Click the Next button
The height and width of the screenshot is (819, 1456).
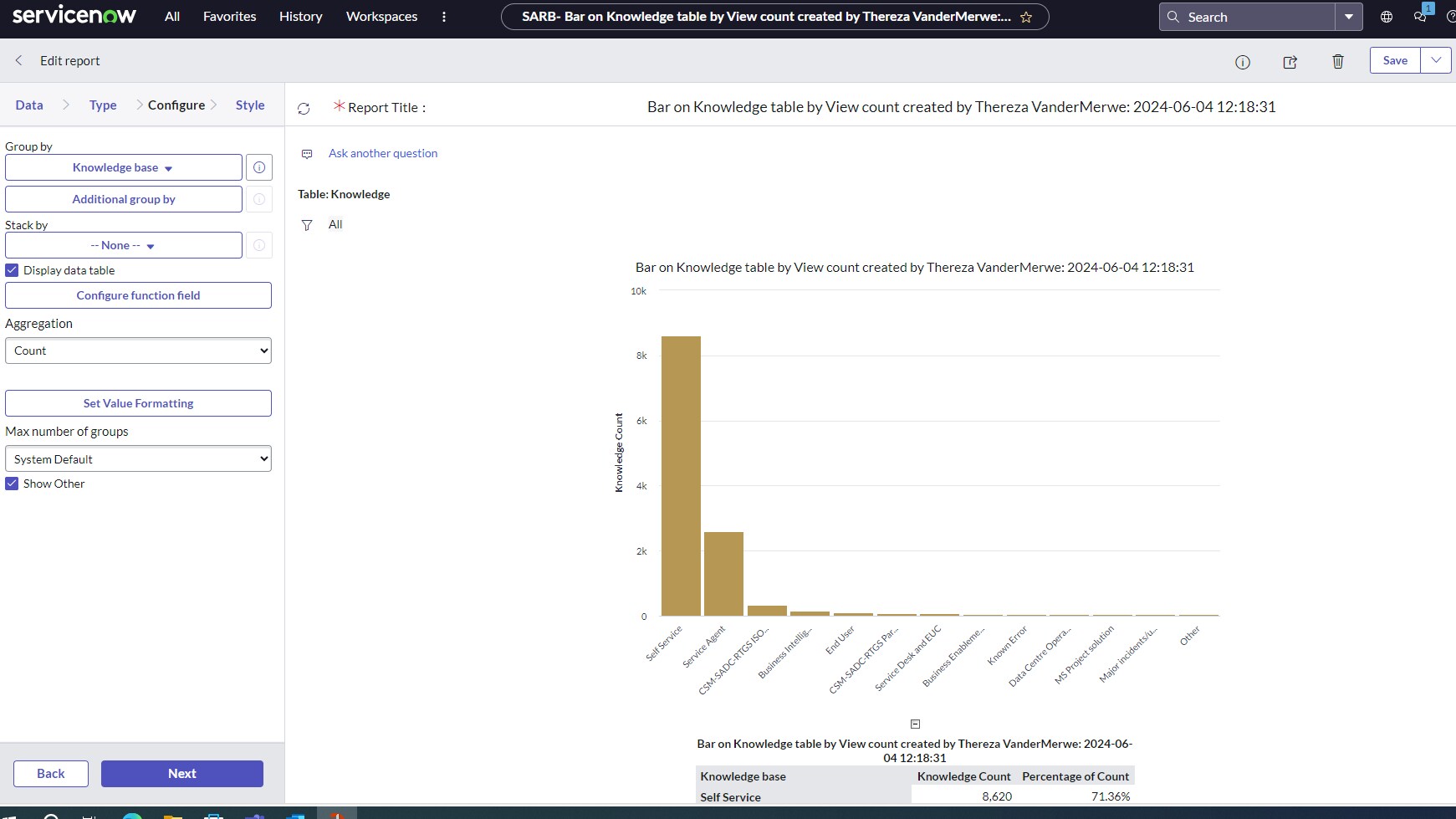pos(182,774)
